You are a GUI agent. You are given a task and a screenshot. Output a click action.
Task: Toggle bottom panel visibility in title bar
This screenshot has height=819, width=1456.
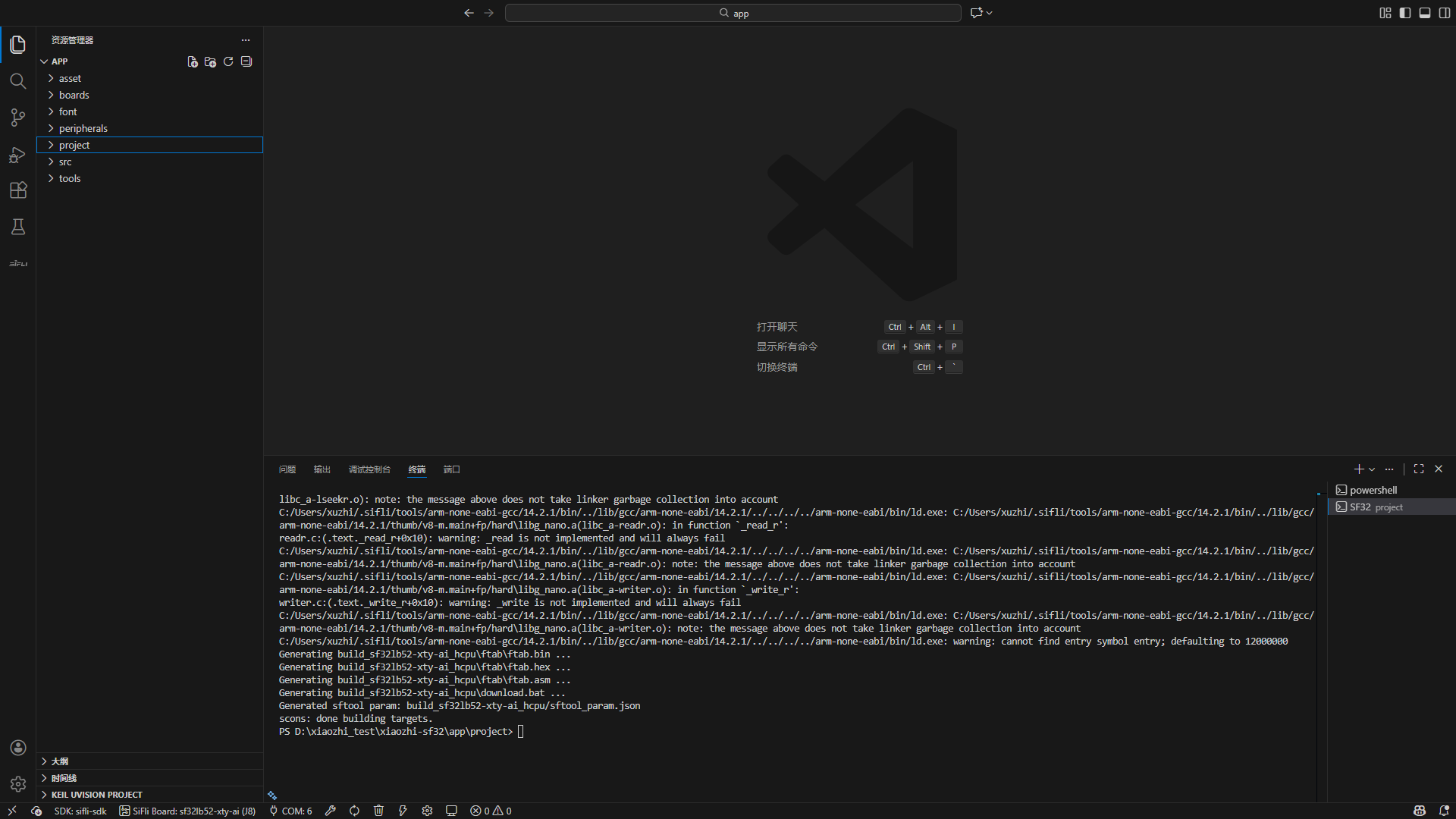coord(1425,13)
